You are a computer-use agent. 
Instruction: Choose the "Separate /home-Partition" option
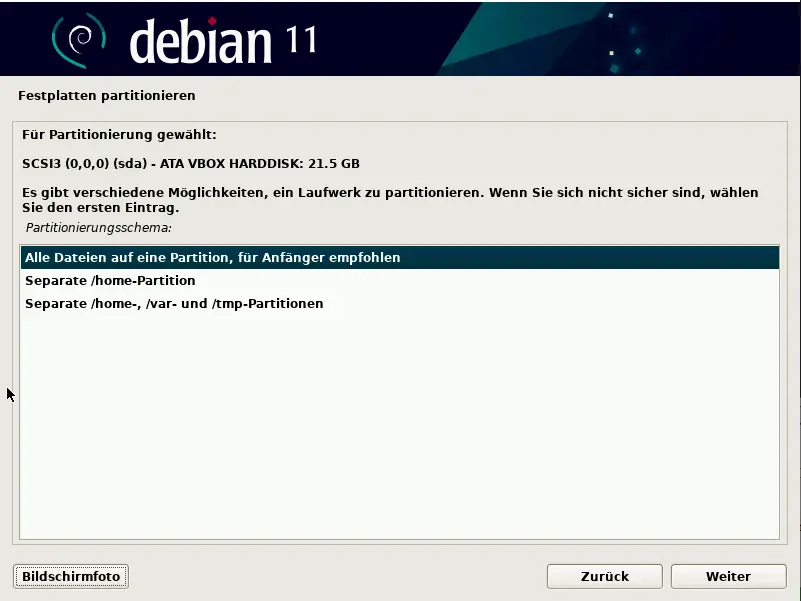(110, 281)
